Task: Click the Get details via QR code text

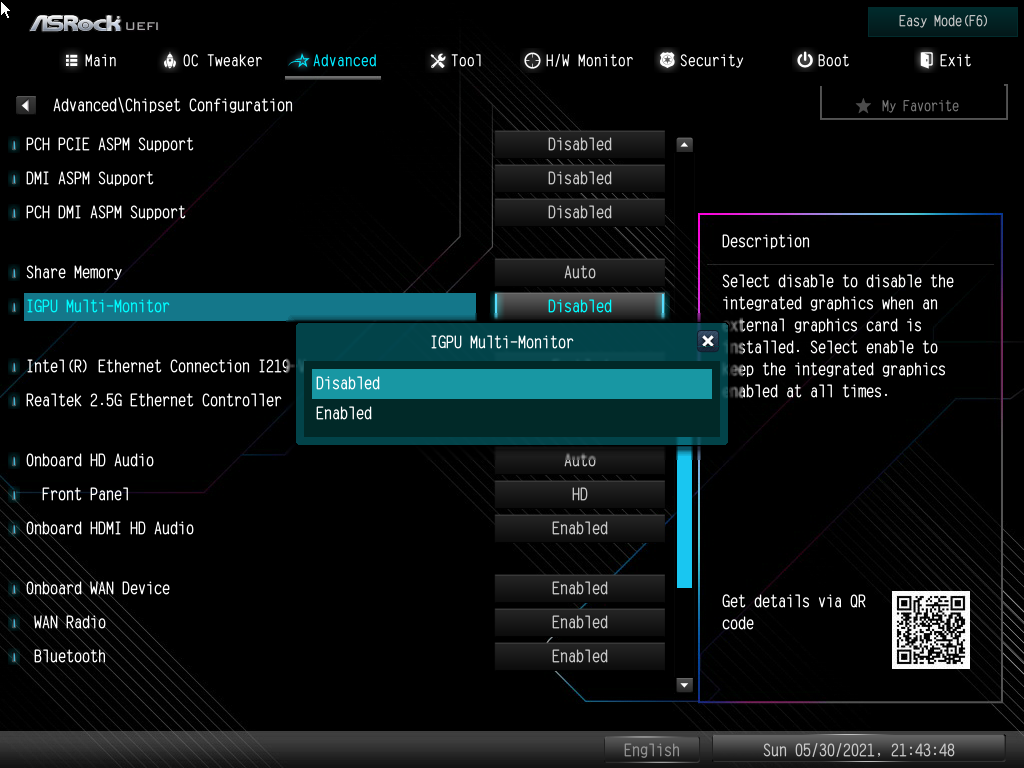Action: pyautogui.click(x=793, y=612)
